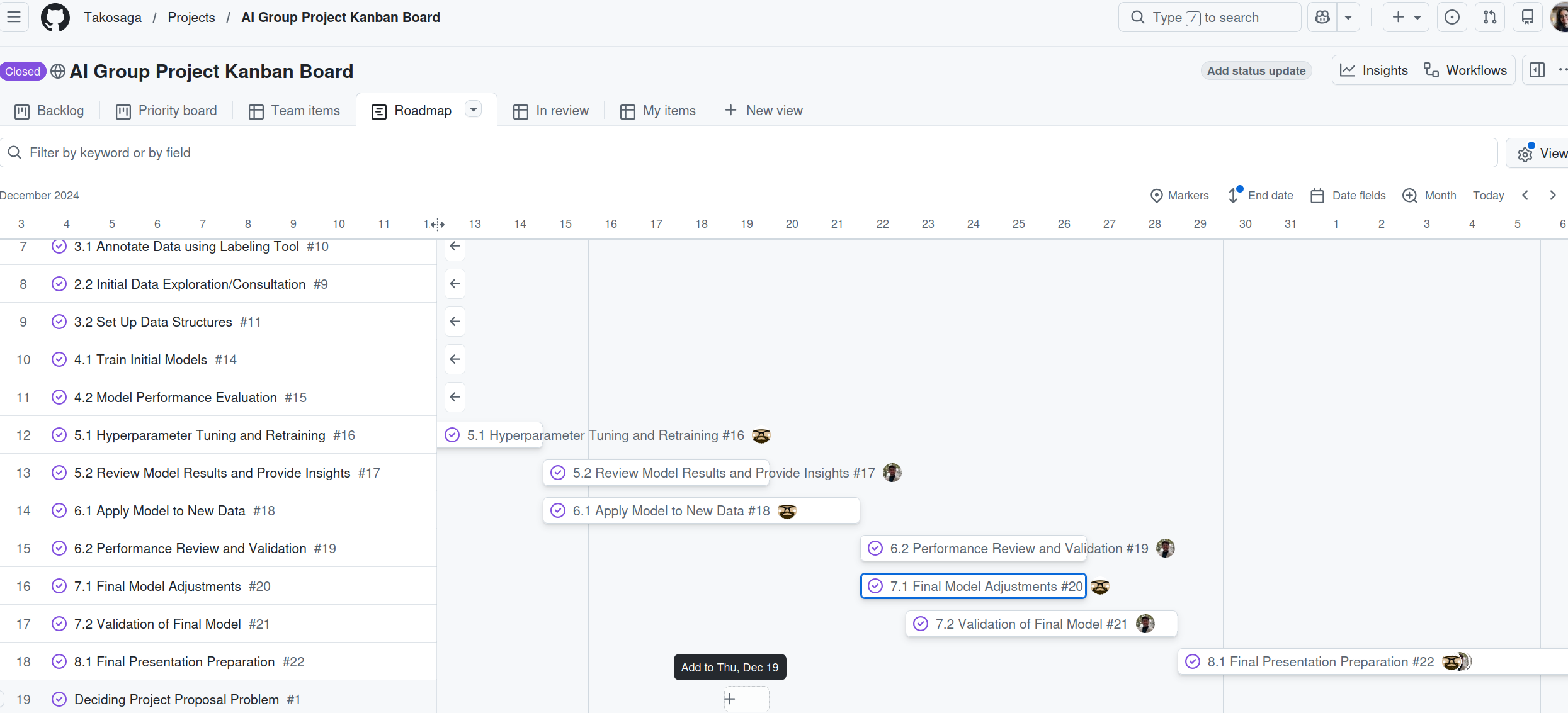Open notifications inbox icon
The height and width of the screenshot is (713, 1568).
pyautogui.click(x=1528, y=17)
